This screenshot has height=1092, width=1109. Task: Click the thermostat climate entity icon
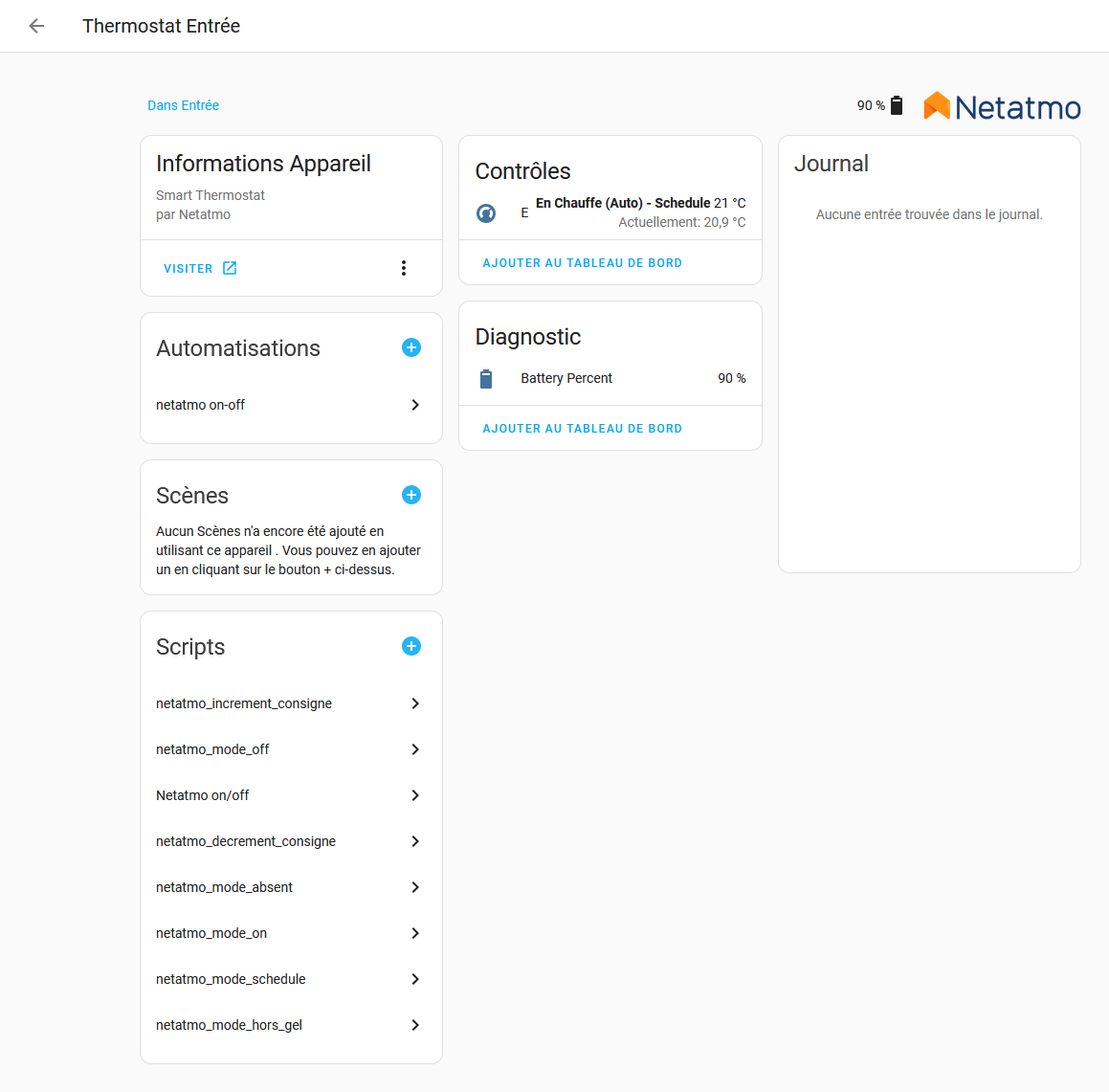coord(486,212)
